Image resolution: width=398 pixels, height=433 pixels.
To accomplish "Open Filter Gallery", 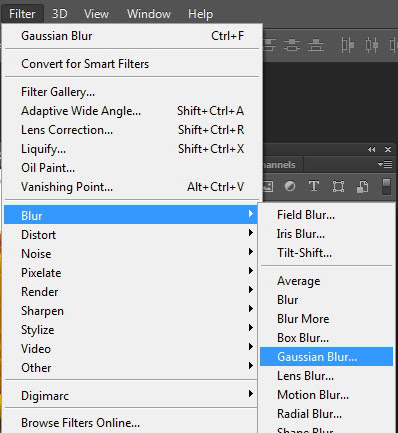I will 132,92.
